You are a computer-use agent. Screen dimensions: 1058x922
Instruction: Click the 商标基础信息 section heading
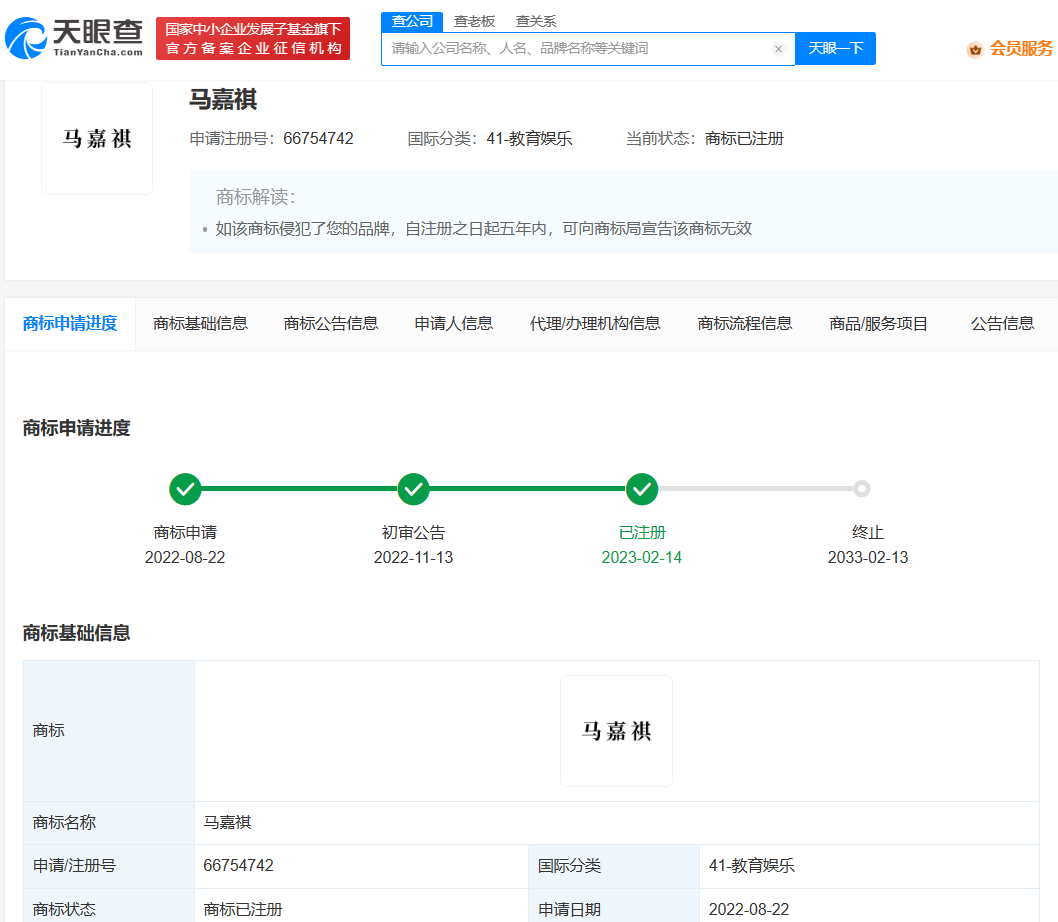pyautogui.click(x=76, y=633)
